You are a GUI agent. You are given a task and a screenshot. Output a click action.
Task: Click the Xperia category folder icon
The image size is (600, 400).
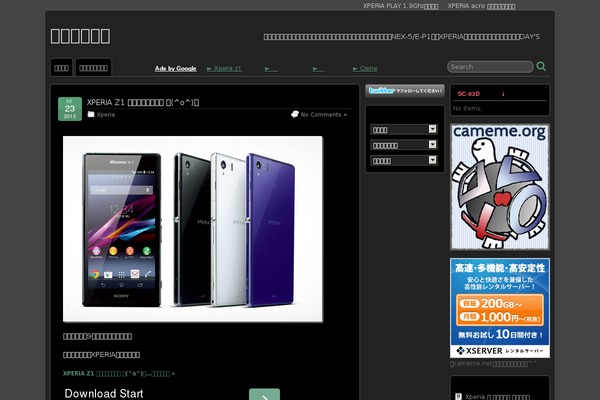tap(91, 114)
